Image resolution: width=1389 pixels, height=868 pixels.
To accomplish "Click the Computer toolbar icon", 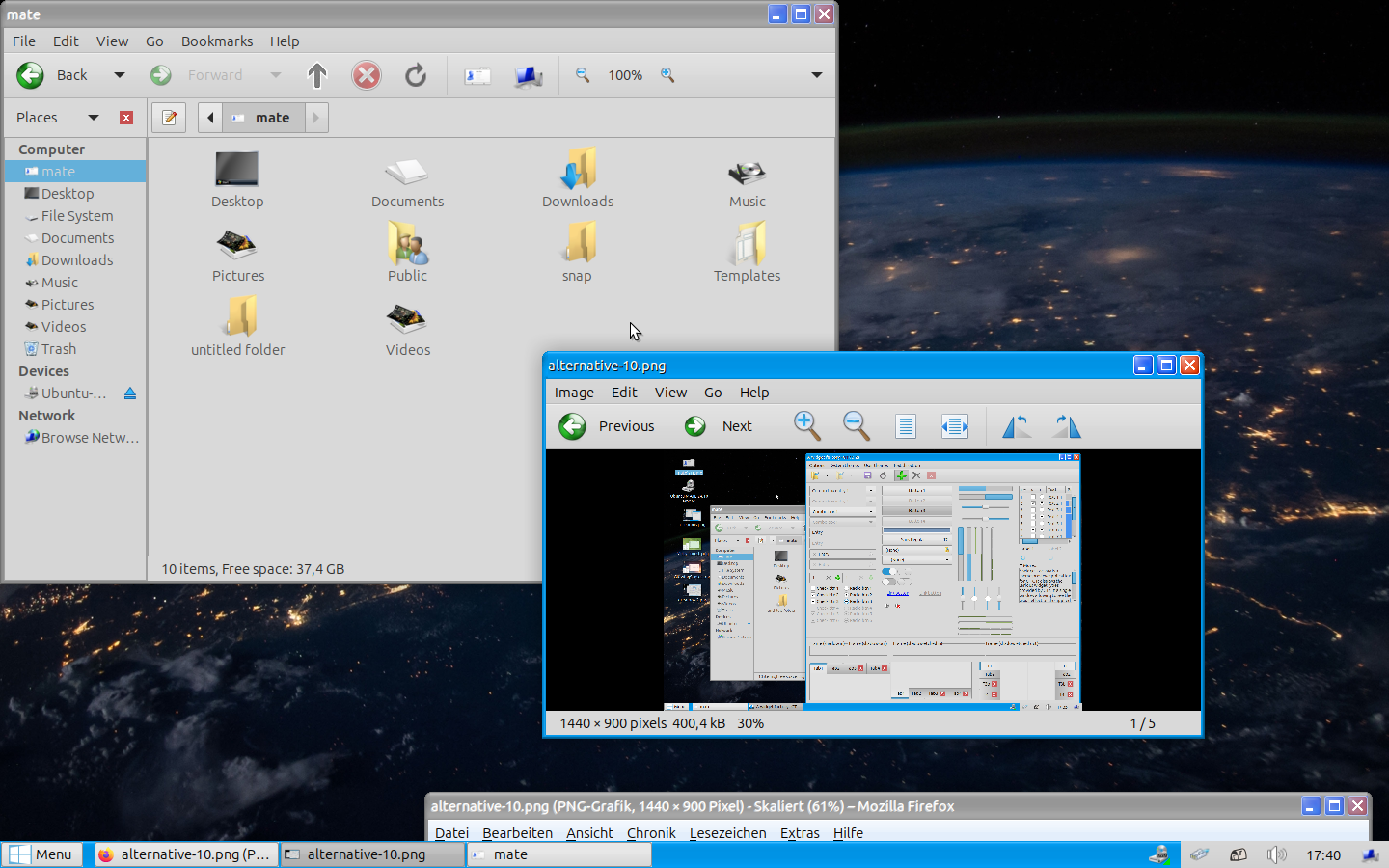I will (528, 75).
